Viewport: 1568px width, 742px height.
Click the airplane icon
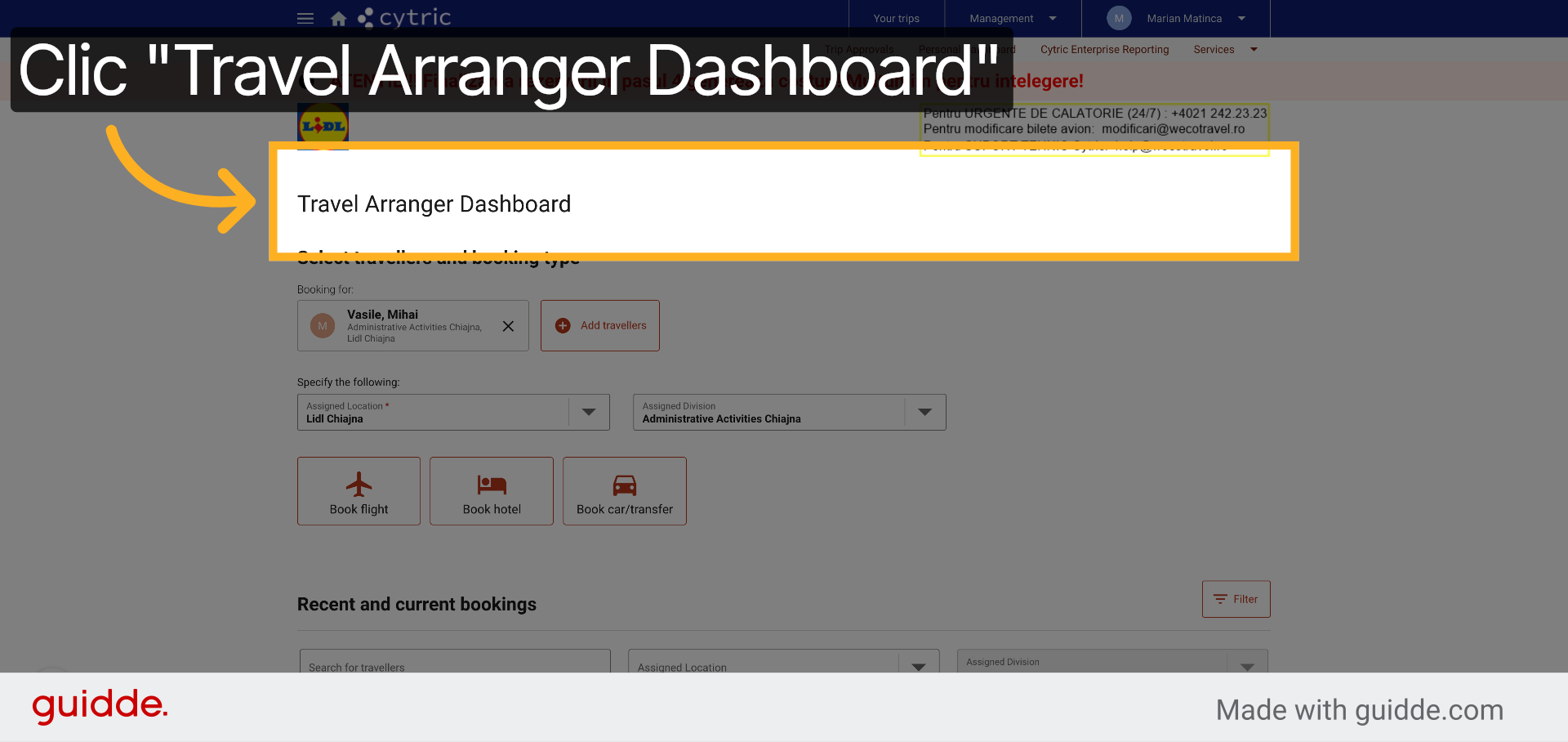pyautogui.click(x=359, y=485)
